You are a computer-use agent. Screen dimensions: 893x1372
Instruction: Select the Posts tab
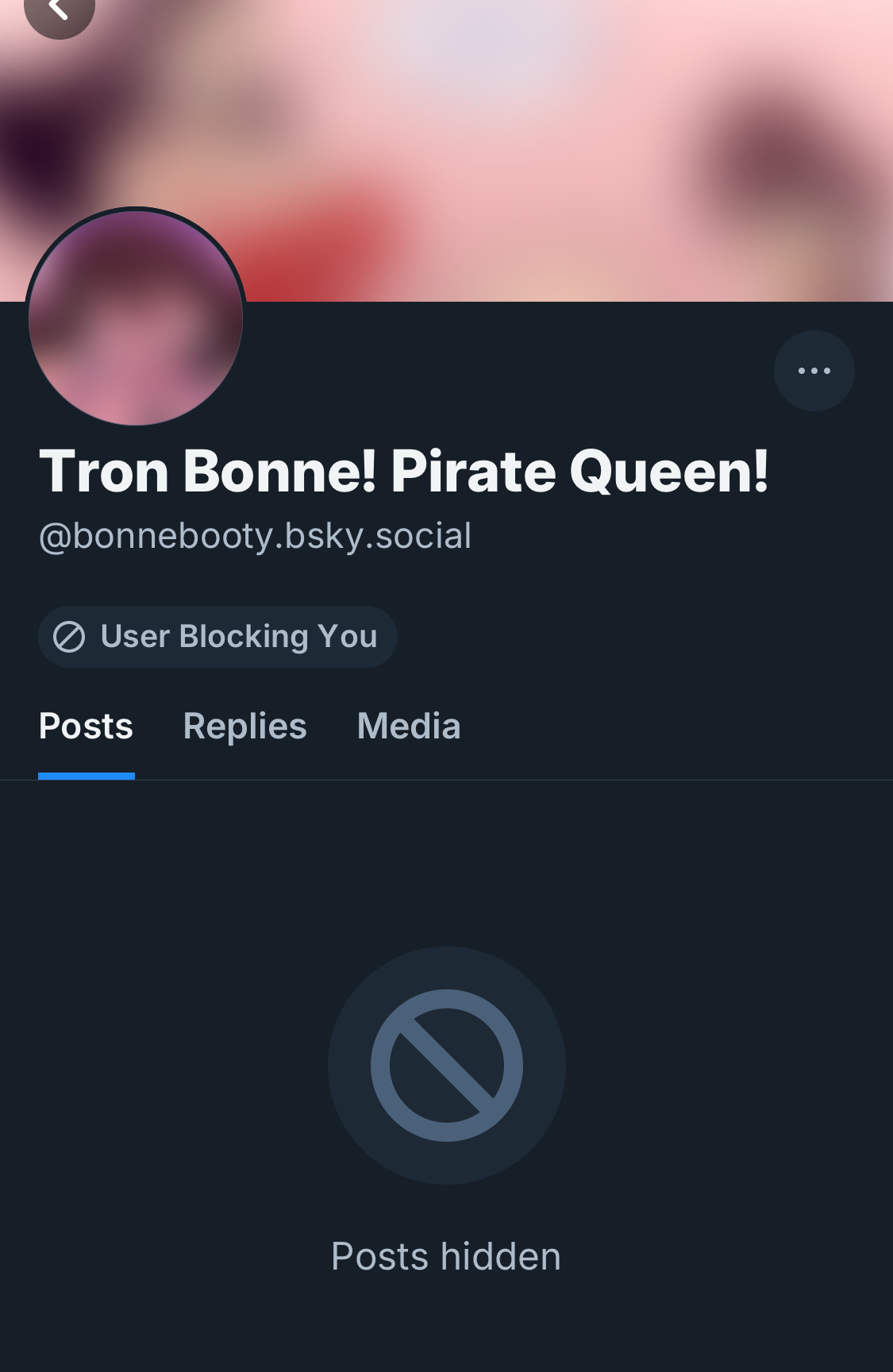pyautogui.click(x=86, y=726)
